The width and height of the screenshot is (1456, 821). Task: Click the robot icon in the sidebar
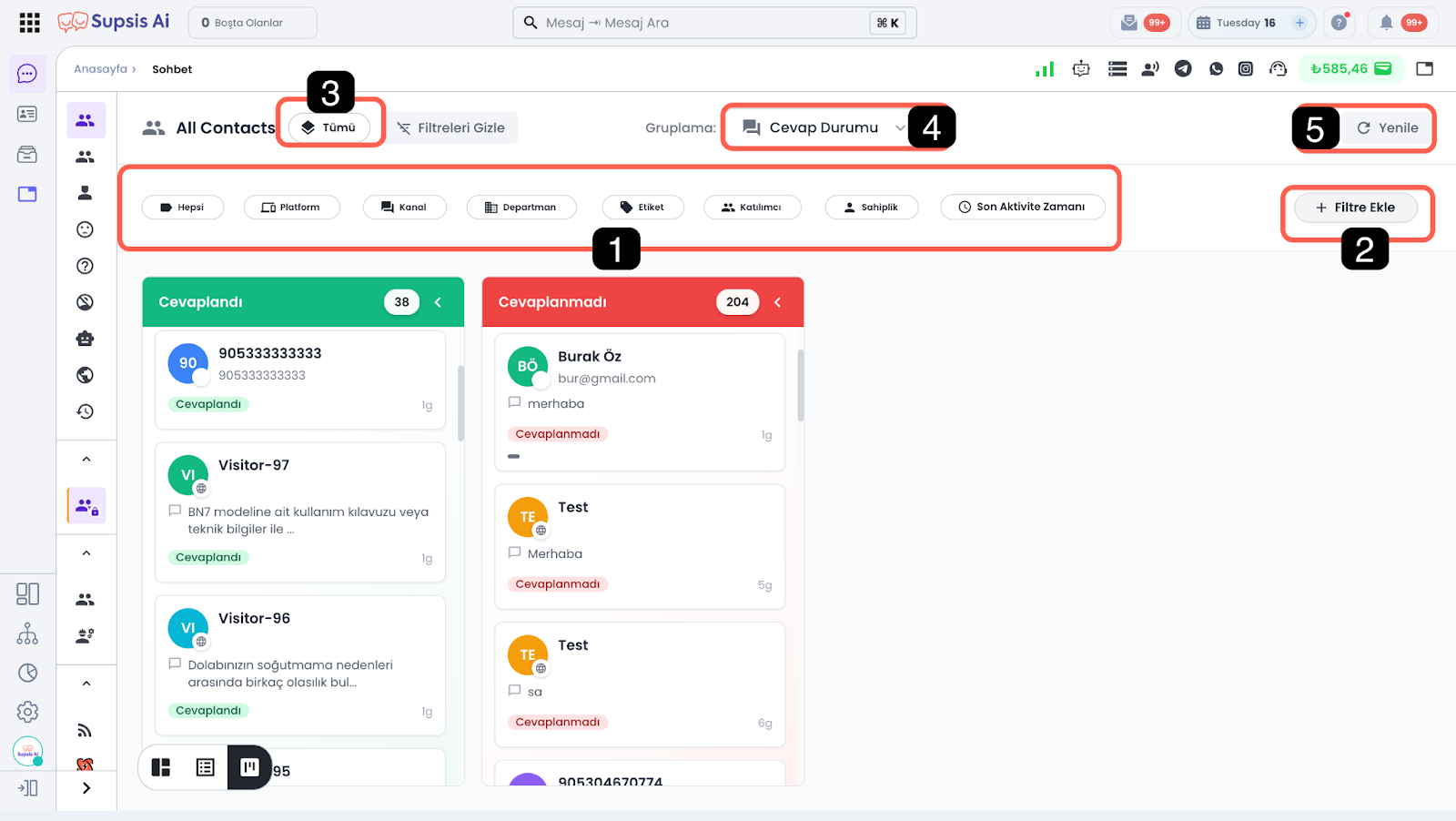point(86,339)
